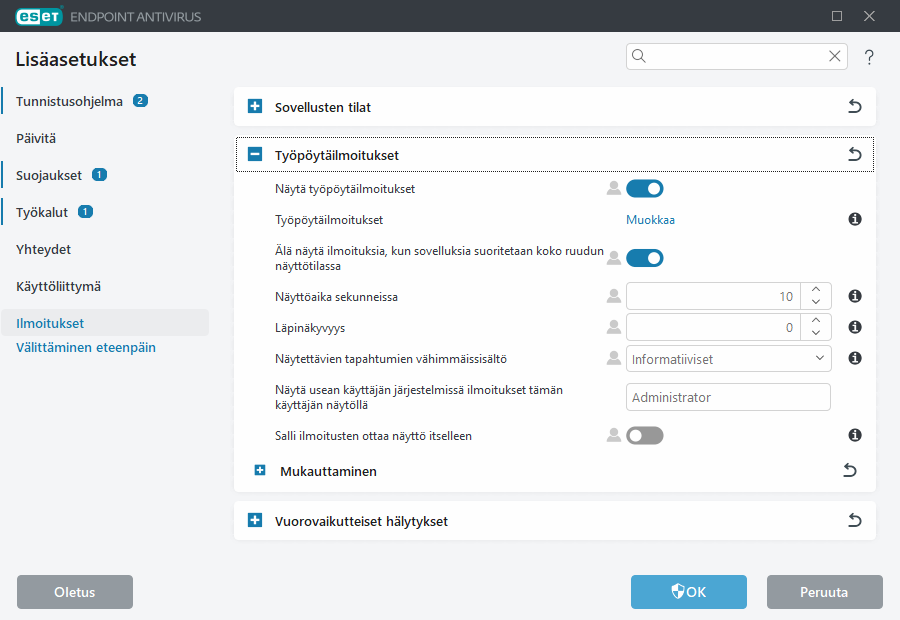
Task: Select Ilmoitukset in sidebar
Action: pos(105,323)
